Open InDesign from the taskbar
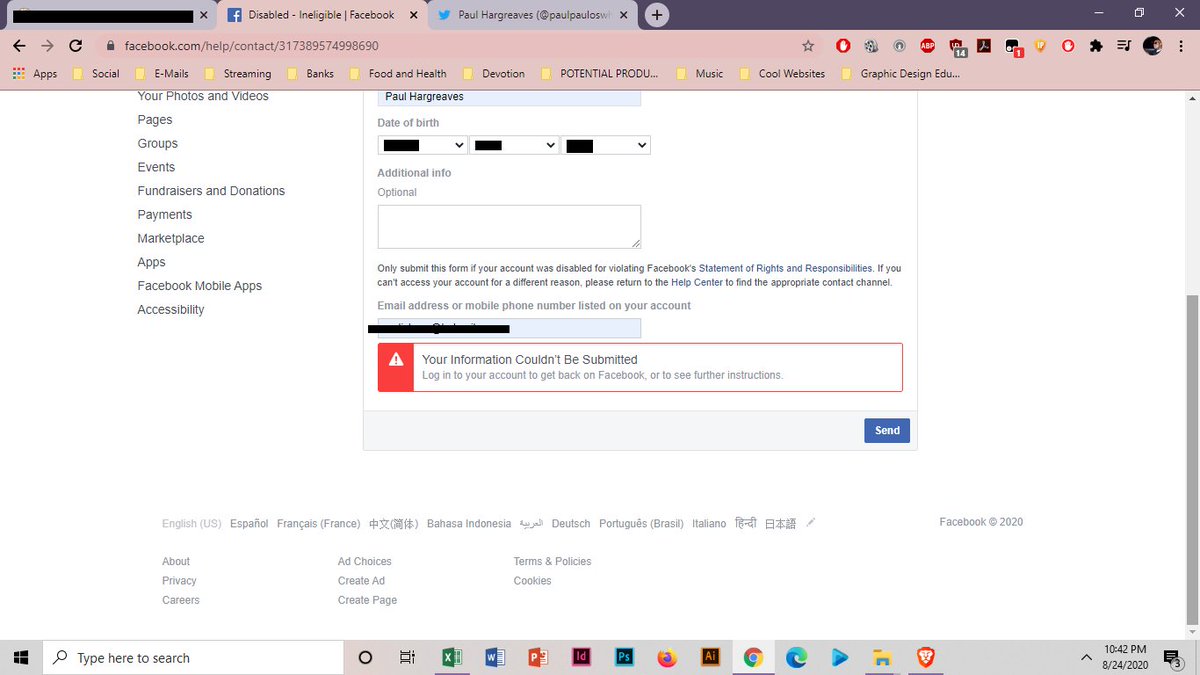The height and width of the screenshot is (675, 1200). point(581,657)
